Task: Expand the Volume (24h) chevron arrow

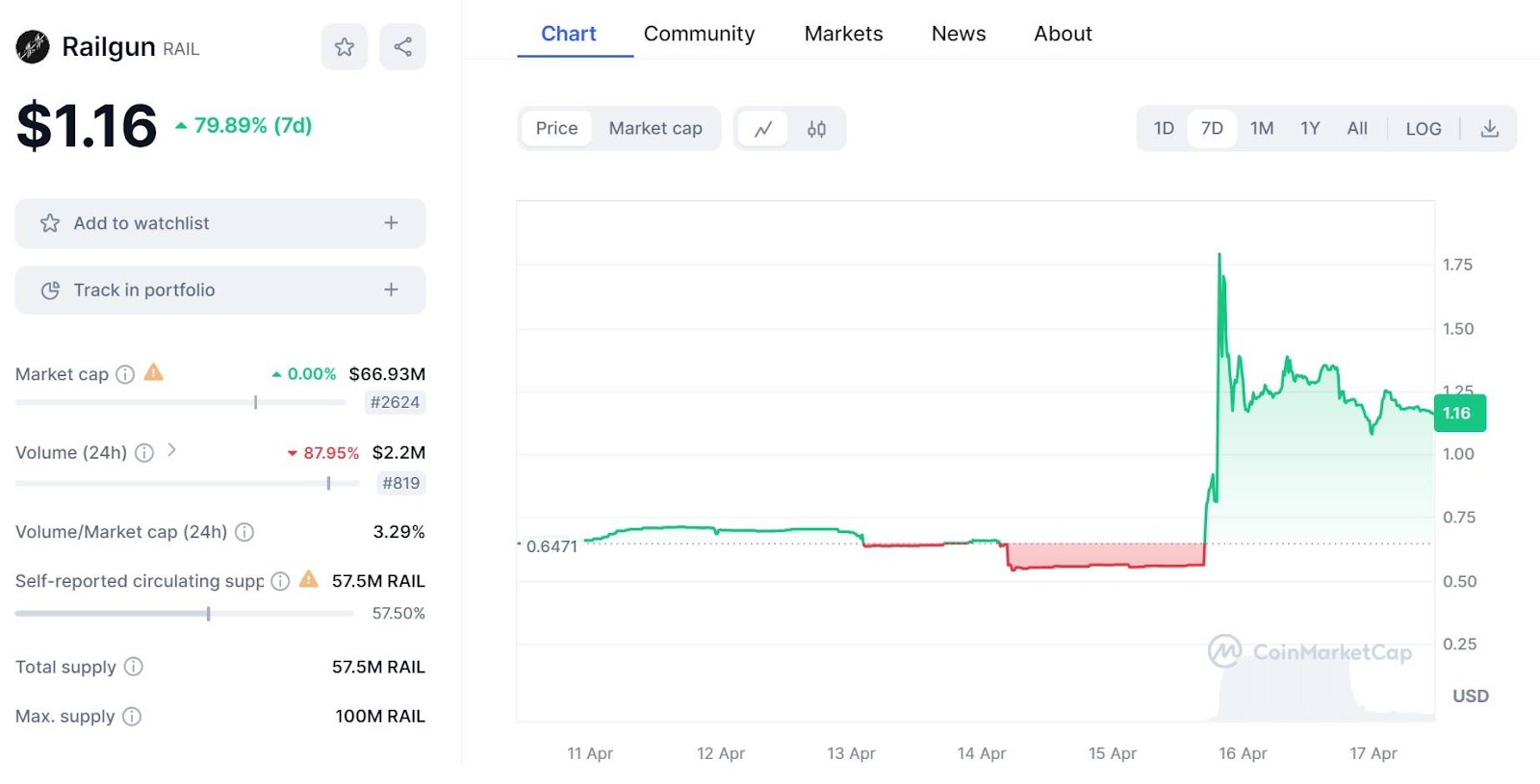Action: click(171, 449)
